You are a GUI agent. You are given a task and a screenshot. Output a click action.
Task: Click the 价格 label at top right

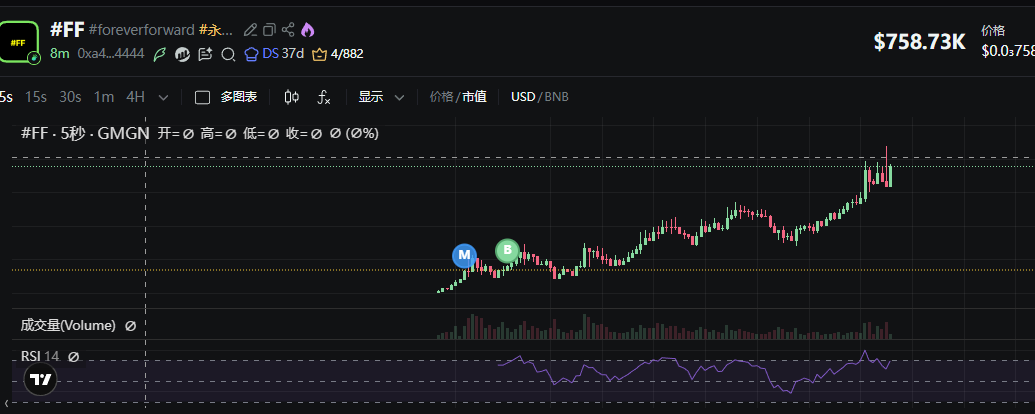993,30
